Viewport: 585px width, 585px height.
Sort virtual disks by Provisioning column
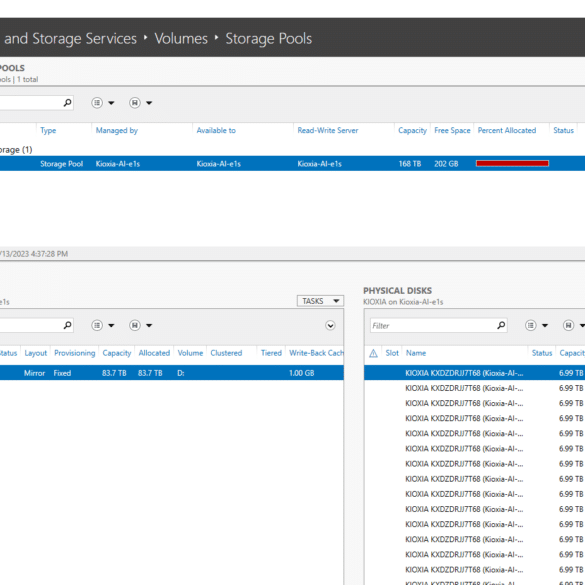(x=74, y=353)
